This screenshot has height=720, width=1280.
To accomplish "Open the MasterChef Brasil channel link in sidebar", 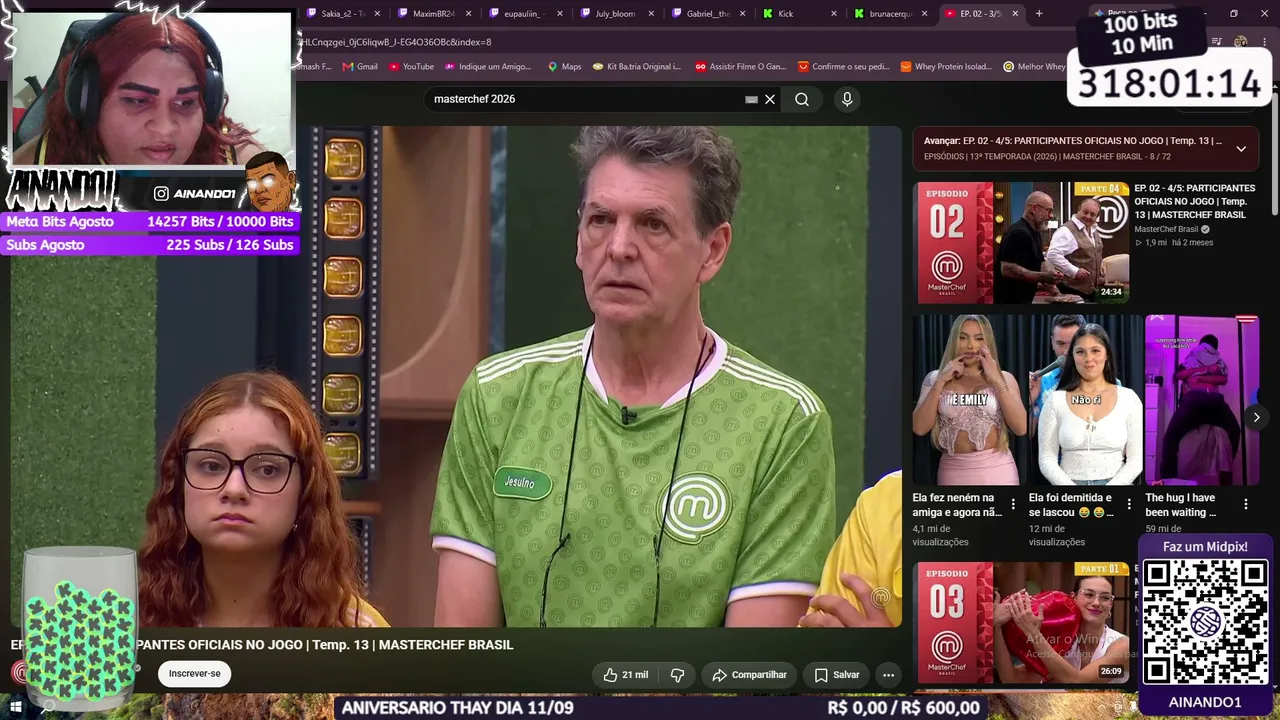I will [1166, 229].
